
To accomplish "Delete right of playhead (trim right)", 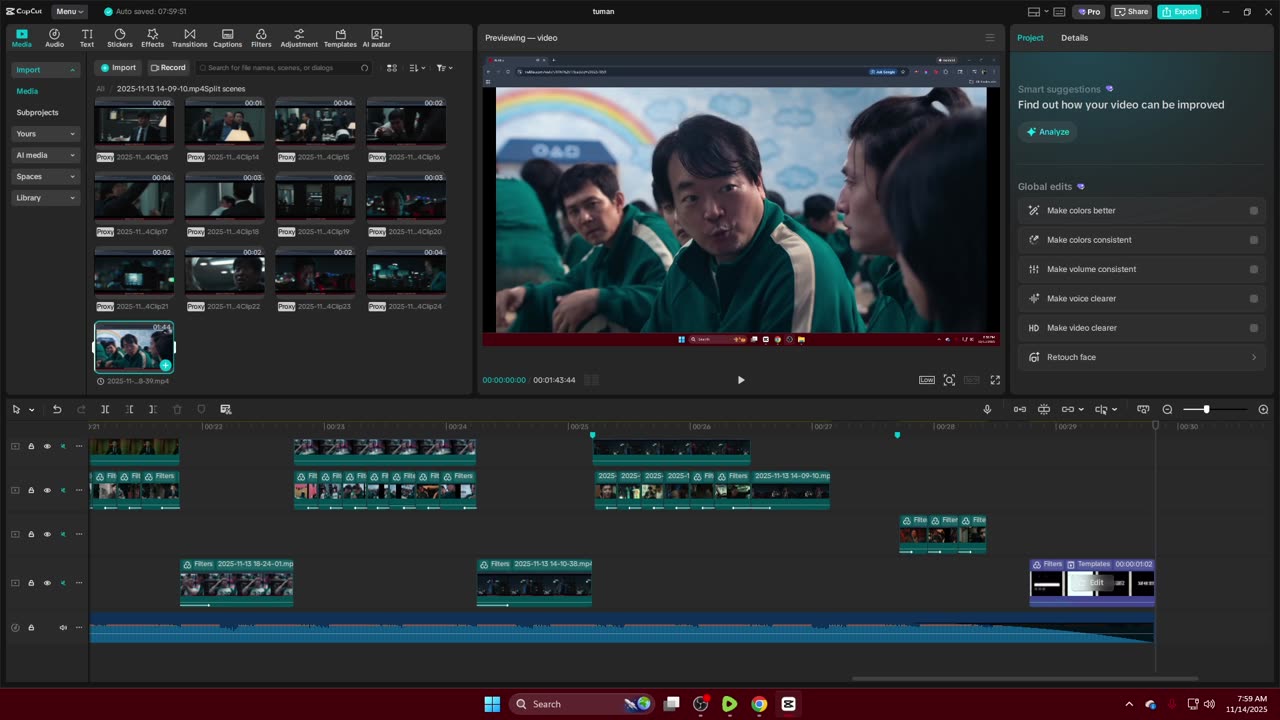I will tap(152, 409).
